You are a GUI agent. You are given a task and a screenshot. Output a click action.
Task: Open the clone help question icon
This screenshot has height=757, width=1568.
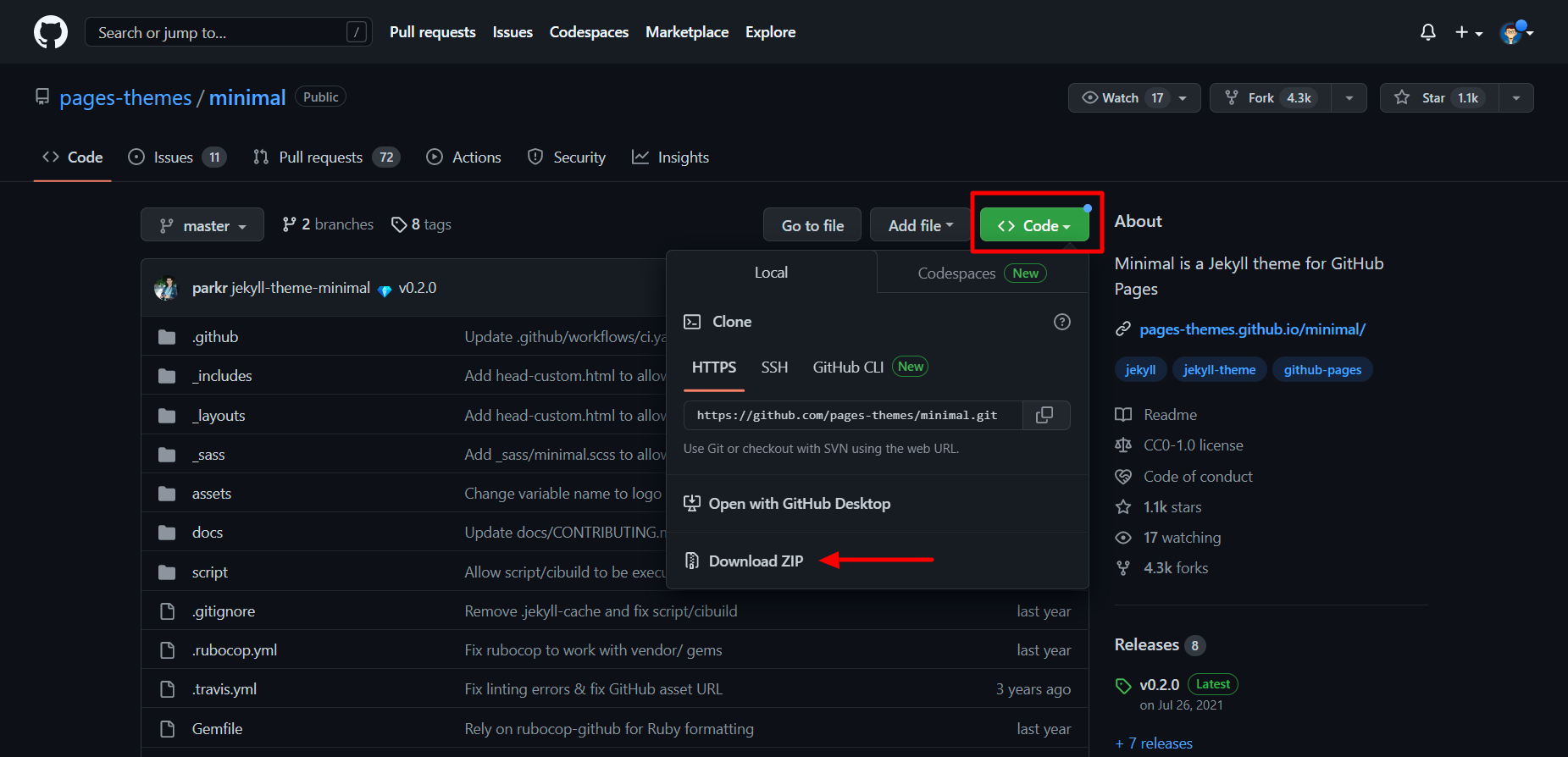1062,322
